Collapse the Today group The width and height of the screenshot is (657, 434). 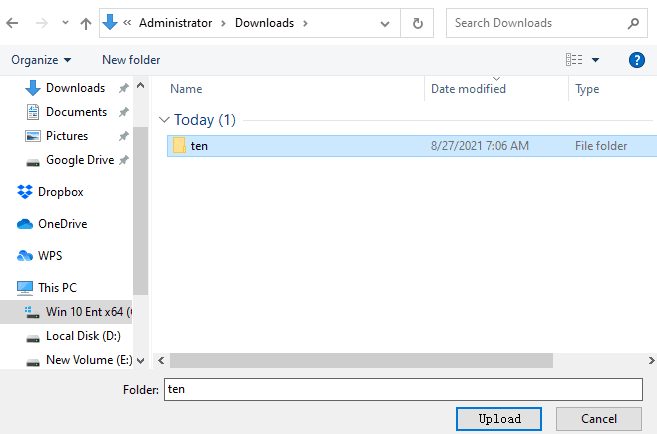(x=164, y=120)
